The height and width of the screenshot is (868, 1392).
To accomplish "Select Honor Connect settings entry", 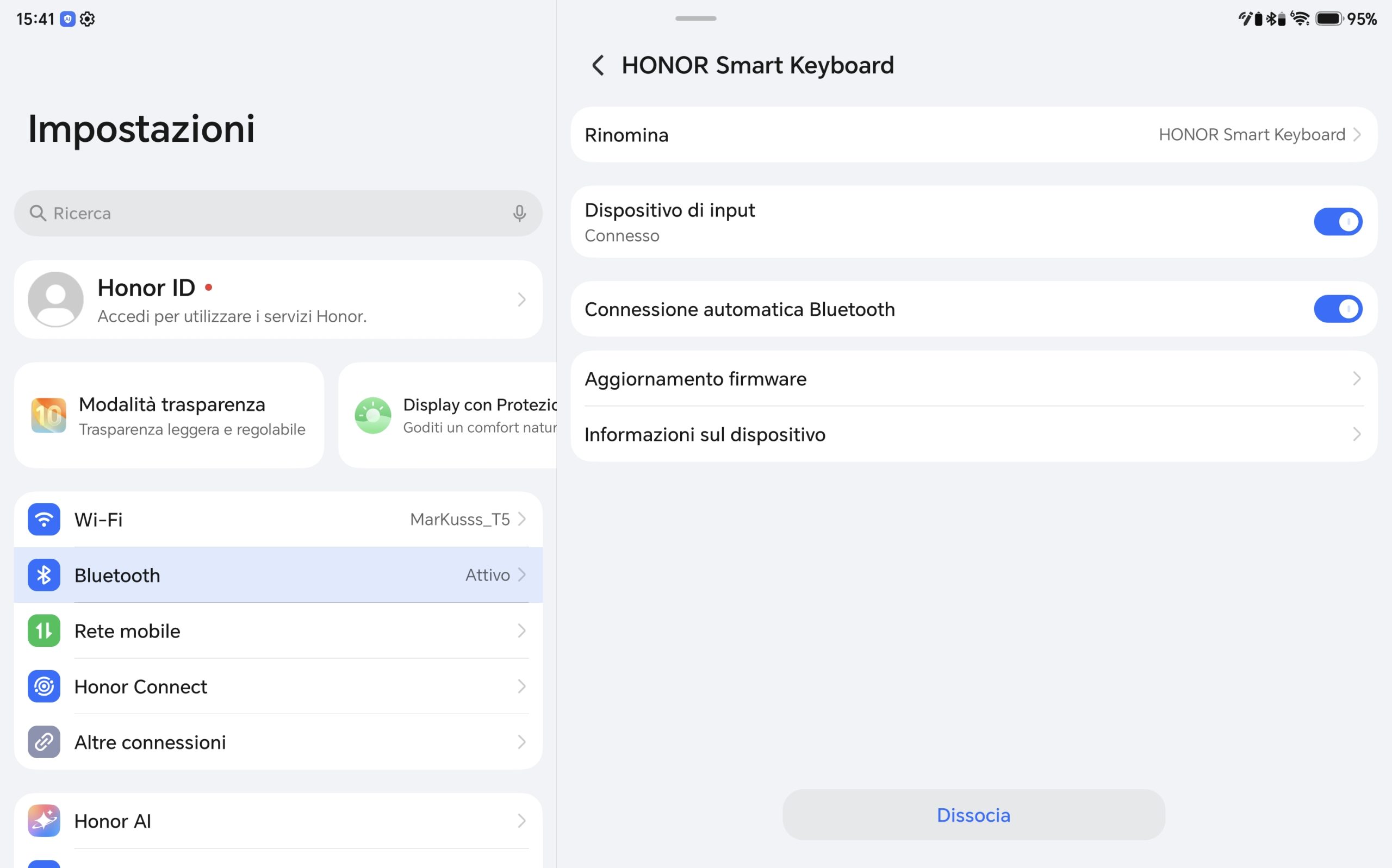I will point(278,686).
